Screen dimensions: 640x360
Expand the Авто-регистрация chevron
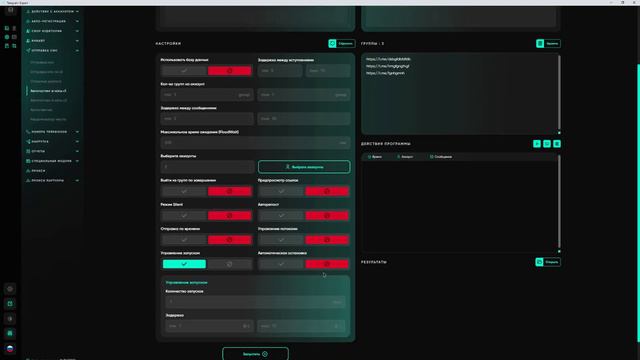coord(77,21)
